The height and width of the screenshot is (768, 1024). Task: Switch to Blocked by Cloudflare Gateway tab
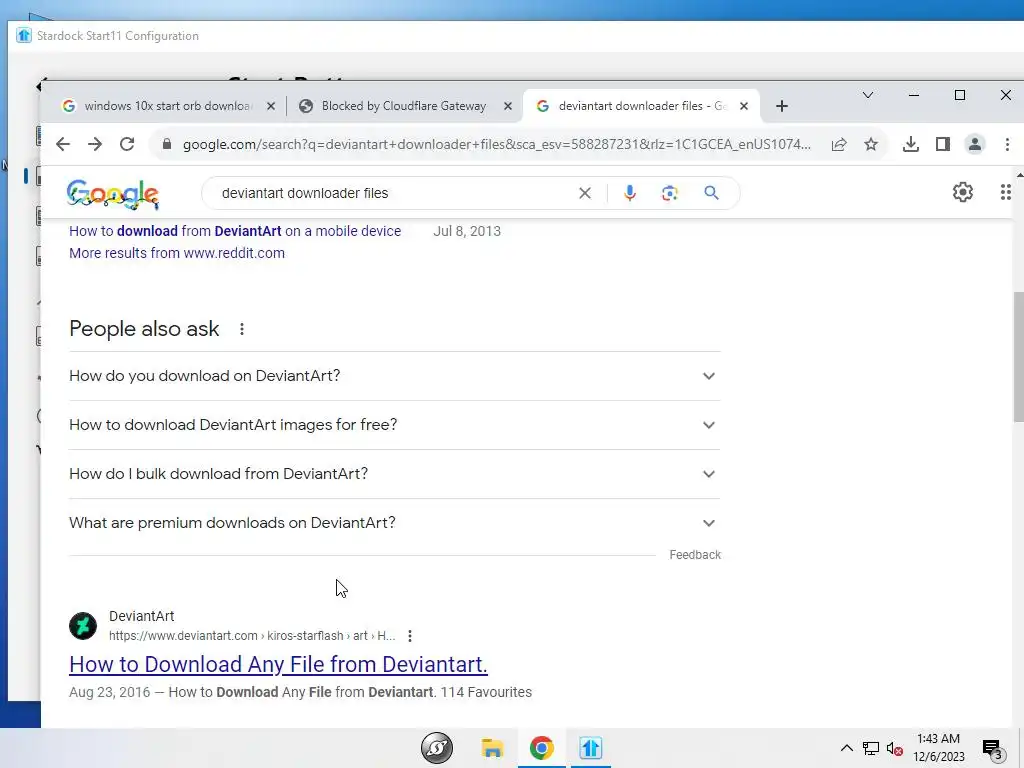[x=404, y=106]
